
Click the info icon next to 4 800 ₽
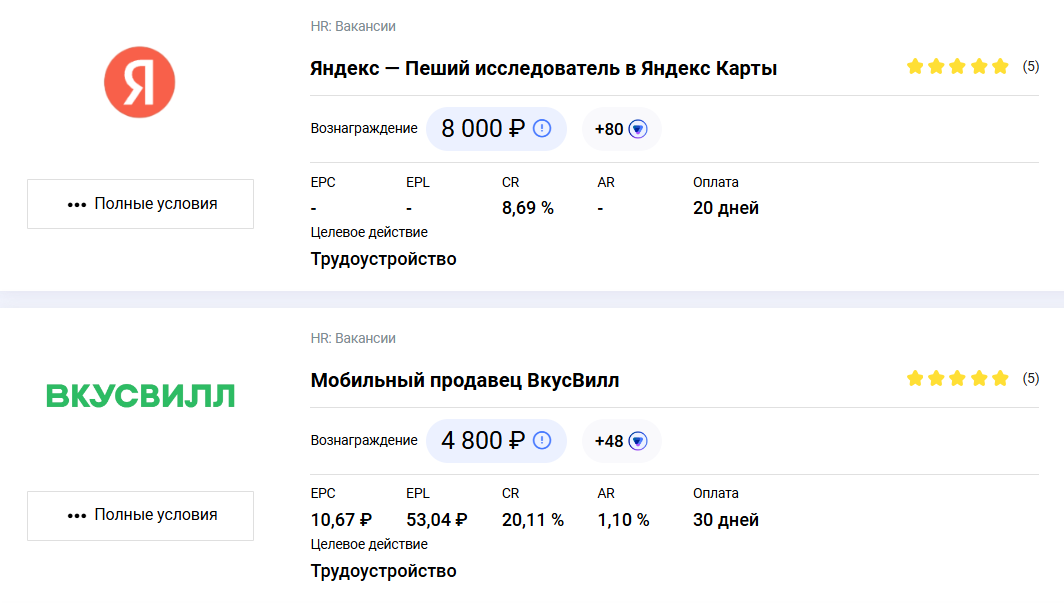(542, 440)
